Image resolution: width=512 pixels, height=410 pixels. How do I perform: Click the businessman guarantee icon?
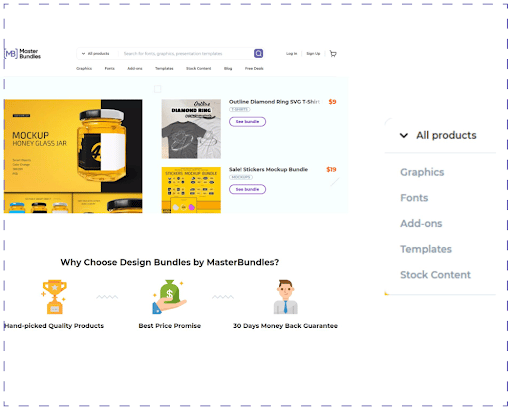[285, 297]
